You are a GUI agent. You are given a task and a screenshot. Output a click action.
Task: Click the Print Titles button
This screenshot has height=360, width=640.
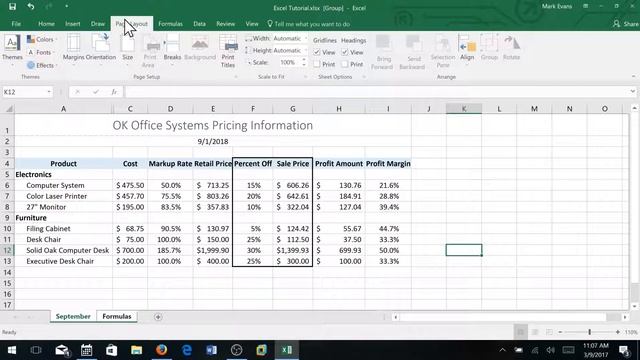(228, 51)
